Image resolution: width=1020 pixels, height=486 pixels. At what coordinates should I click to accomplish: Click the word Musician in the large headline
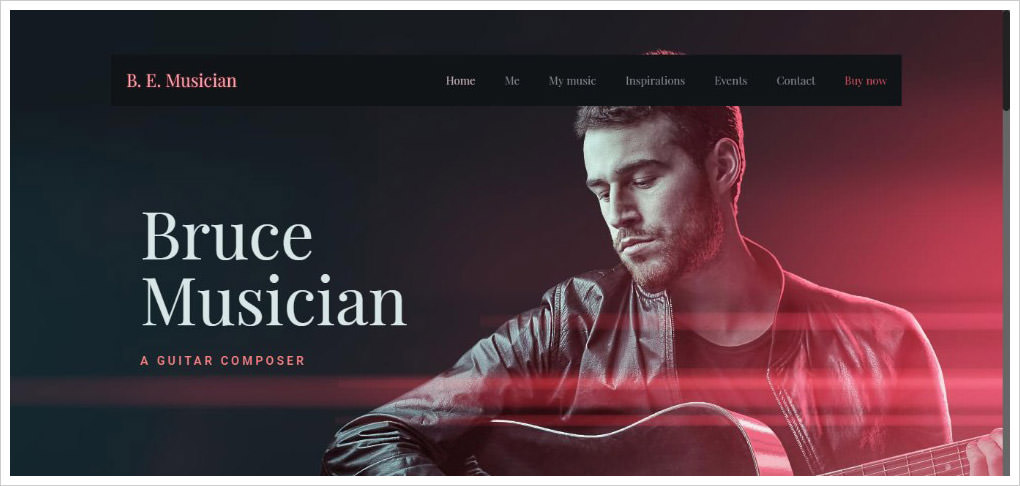274,301
